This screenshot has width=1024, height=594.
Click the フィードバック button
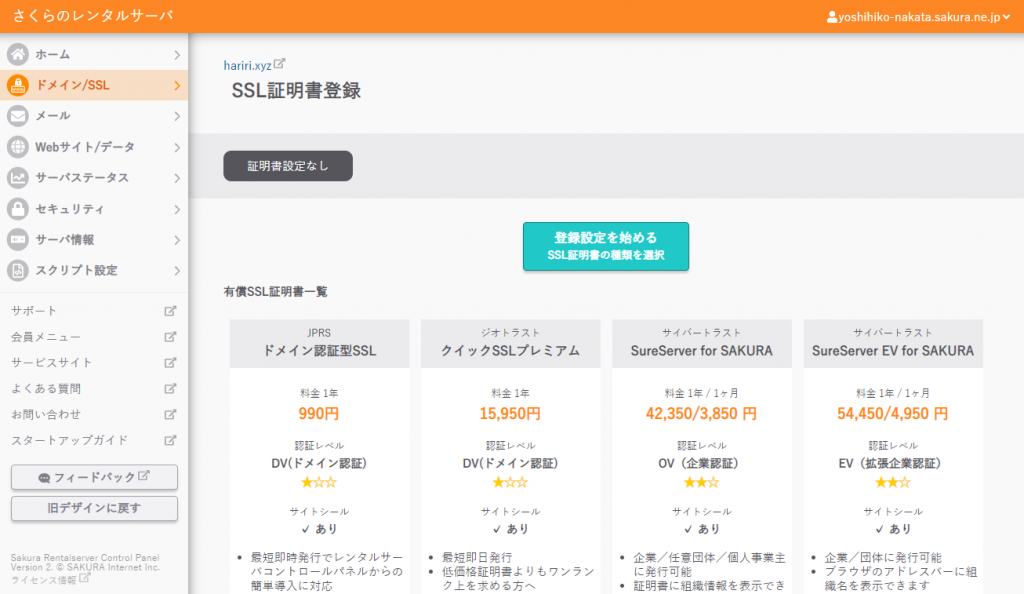tap(94, 477)
